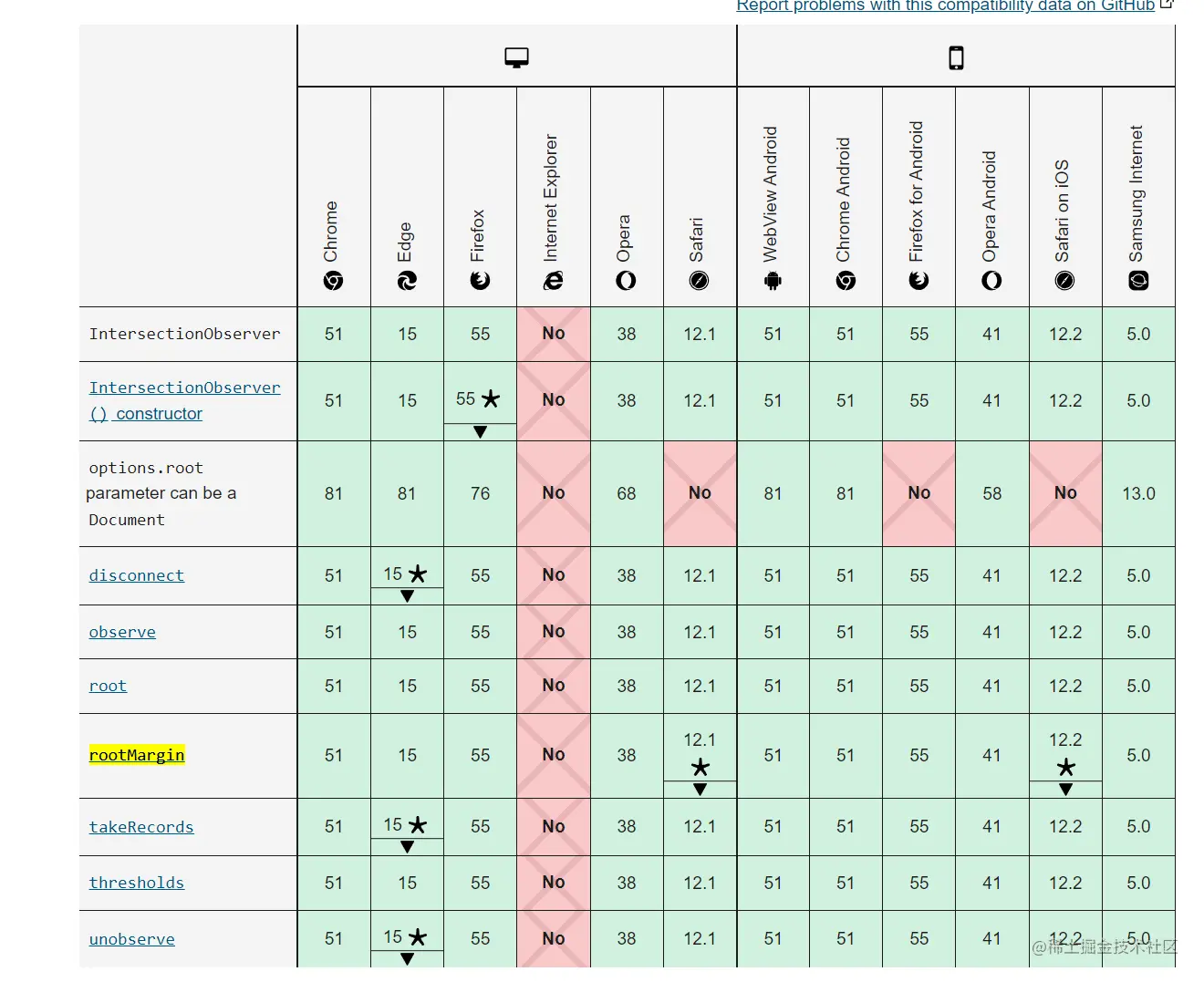Click Opera Android 58 cell
The width and height of the screenshot is (1204, 982).
pyautogui.click(x=991, y=493)
